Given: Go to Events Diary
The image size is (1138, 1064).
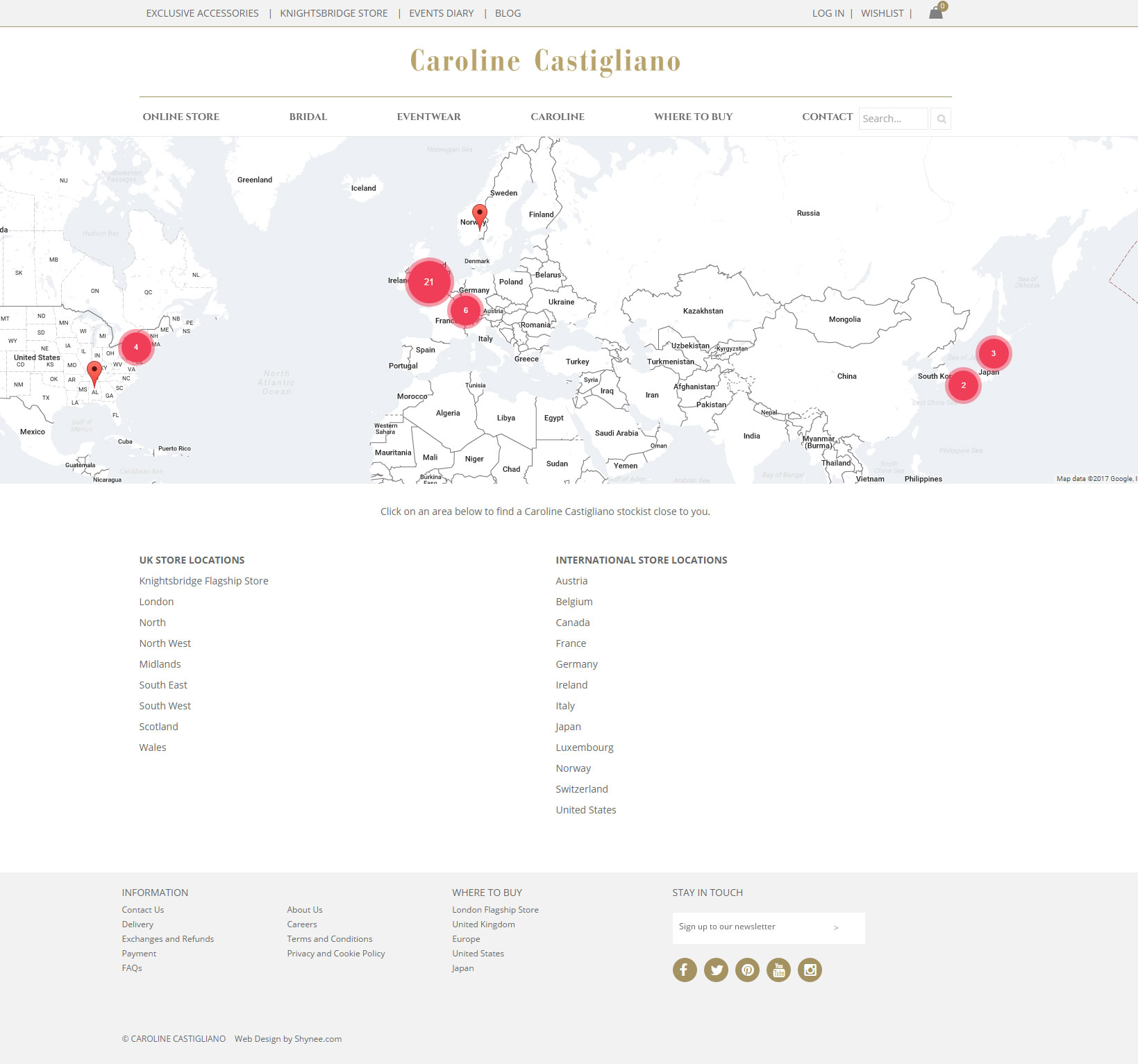Looking at the screenshot, I should [442, 13].
